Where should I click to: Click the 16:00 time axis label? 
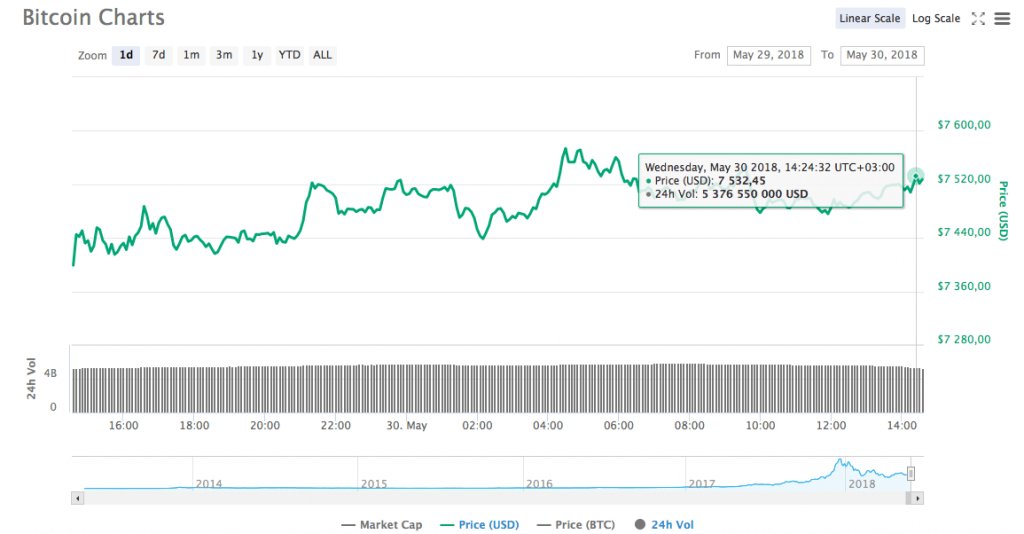[123, 426]
